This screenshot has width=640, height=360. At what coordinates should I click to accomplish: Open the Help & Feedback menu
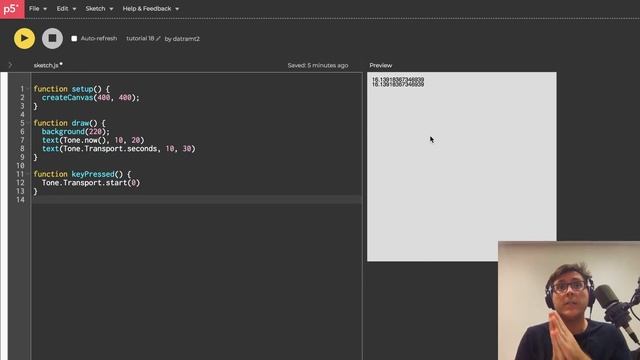point(151,9)
